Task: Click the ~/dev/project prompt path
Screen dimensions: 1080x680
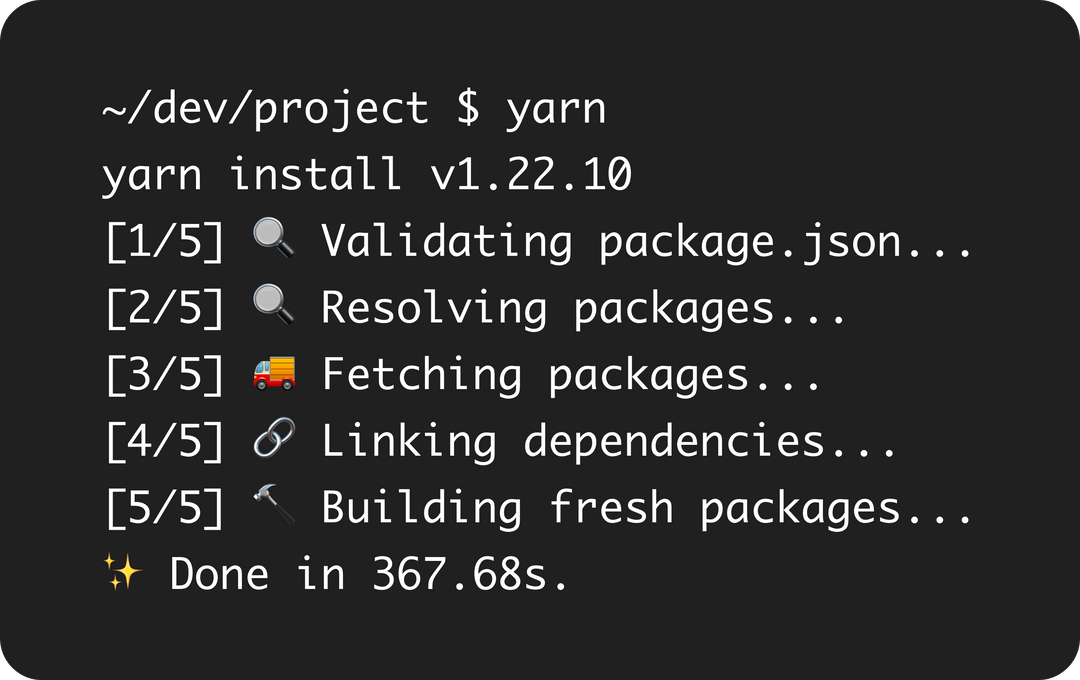Action: click(x=265, y=110)
